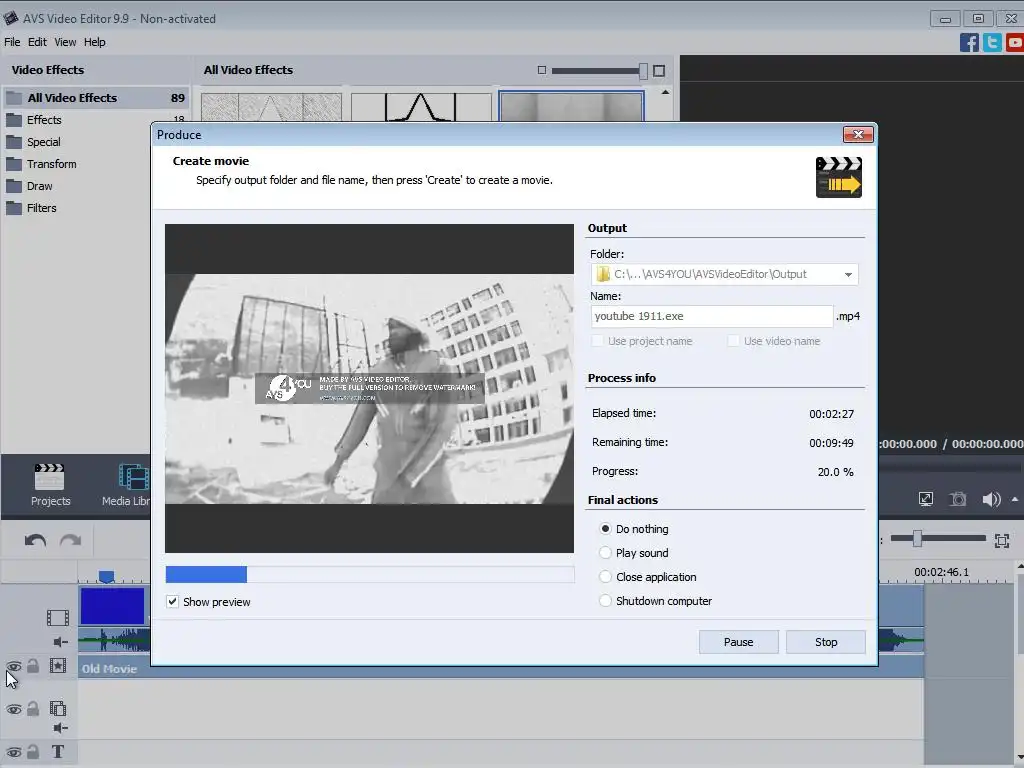Open the Facebook icon in the title area
This screenshot has width=1024, height=768.
[x=969, y=42]
